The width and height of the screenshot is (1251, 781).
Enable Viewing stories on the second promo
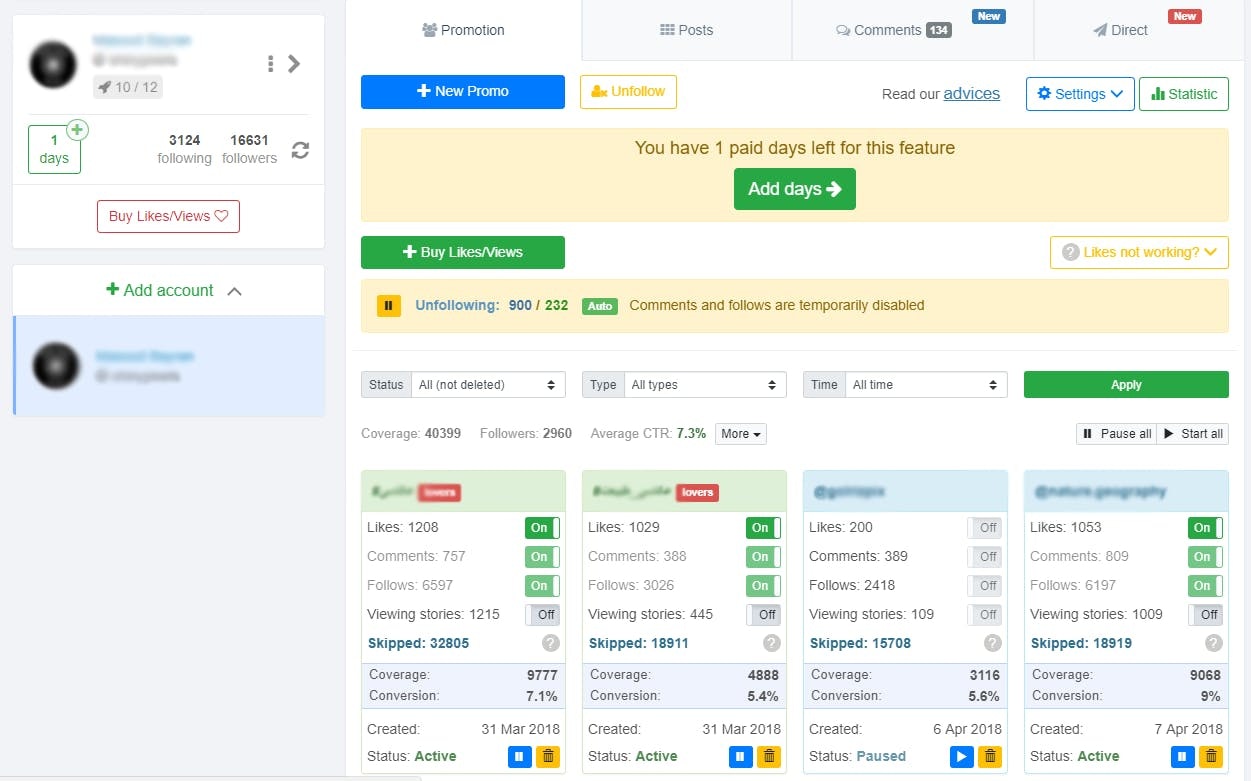(x=763, y=615)
